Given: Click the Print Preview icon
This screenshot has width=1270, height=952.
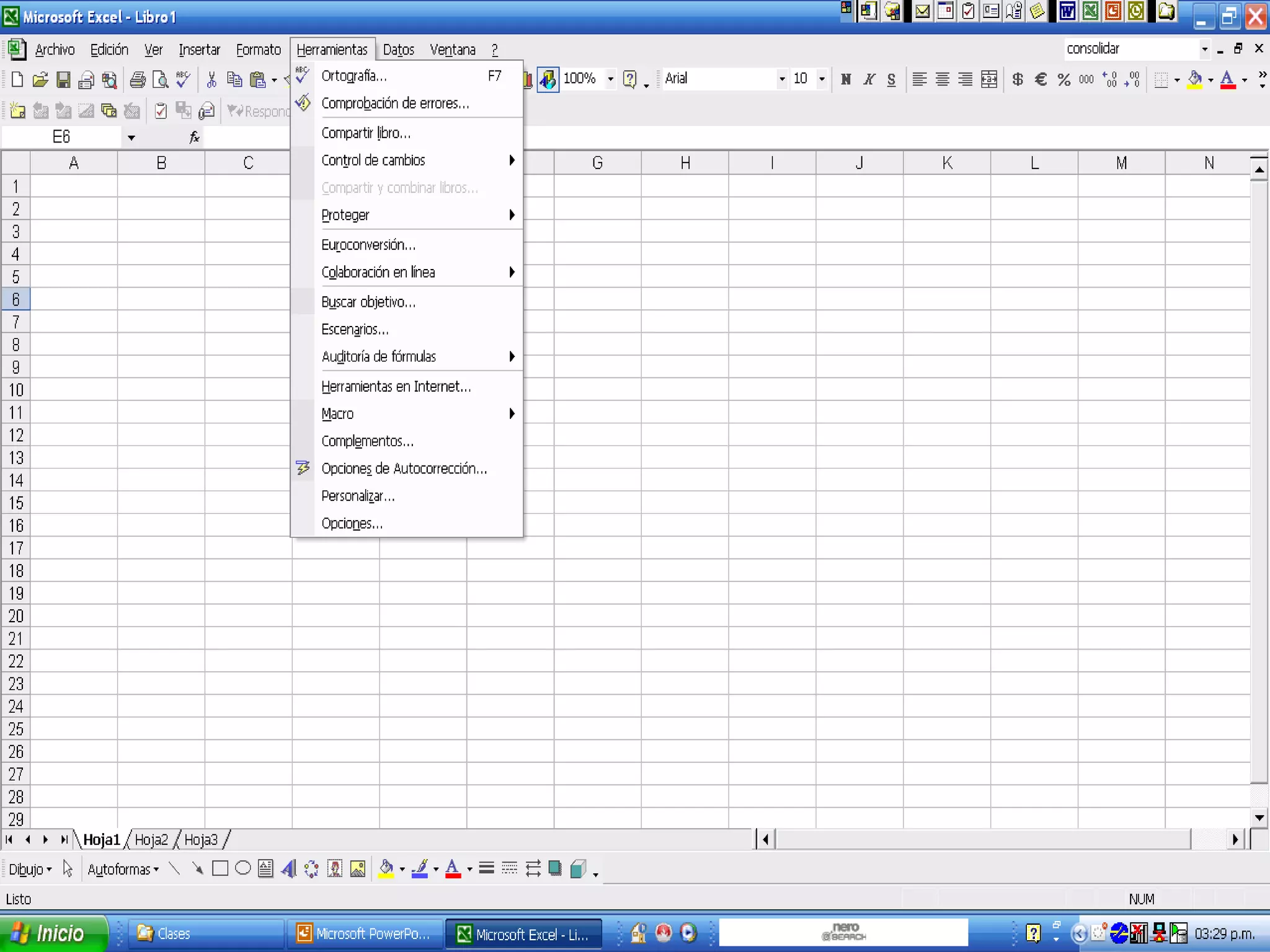Looking at the screenshot, I should (160, 79).
